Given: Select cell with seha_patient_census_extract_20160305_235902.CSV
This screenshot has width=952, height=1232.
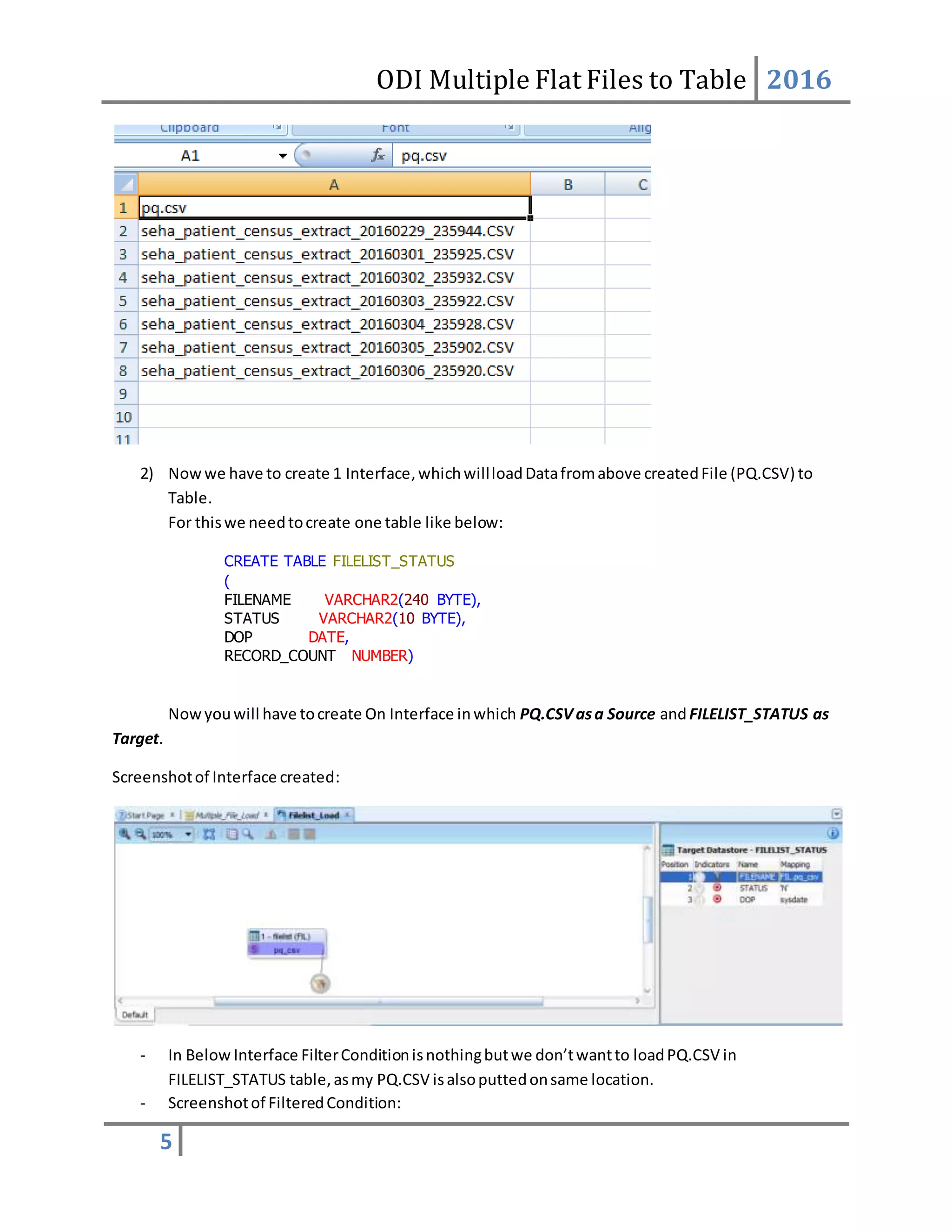Looking at the screenshot, I should (x=334, y=347).
